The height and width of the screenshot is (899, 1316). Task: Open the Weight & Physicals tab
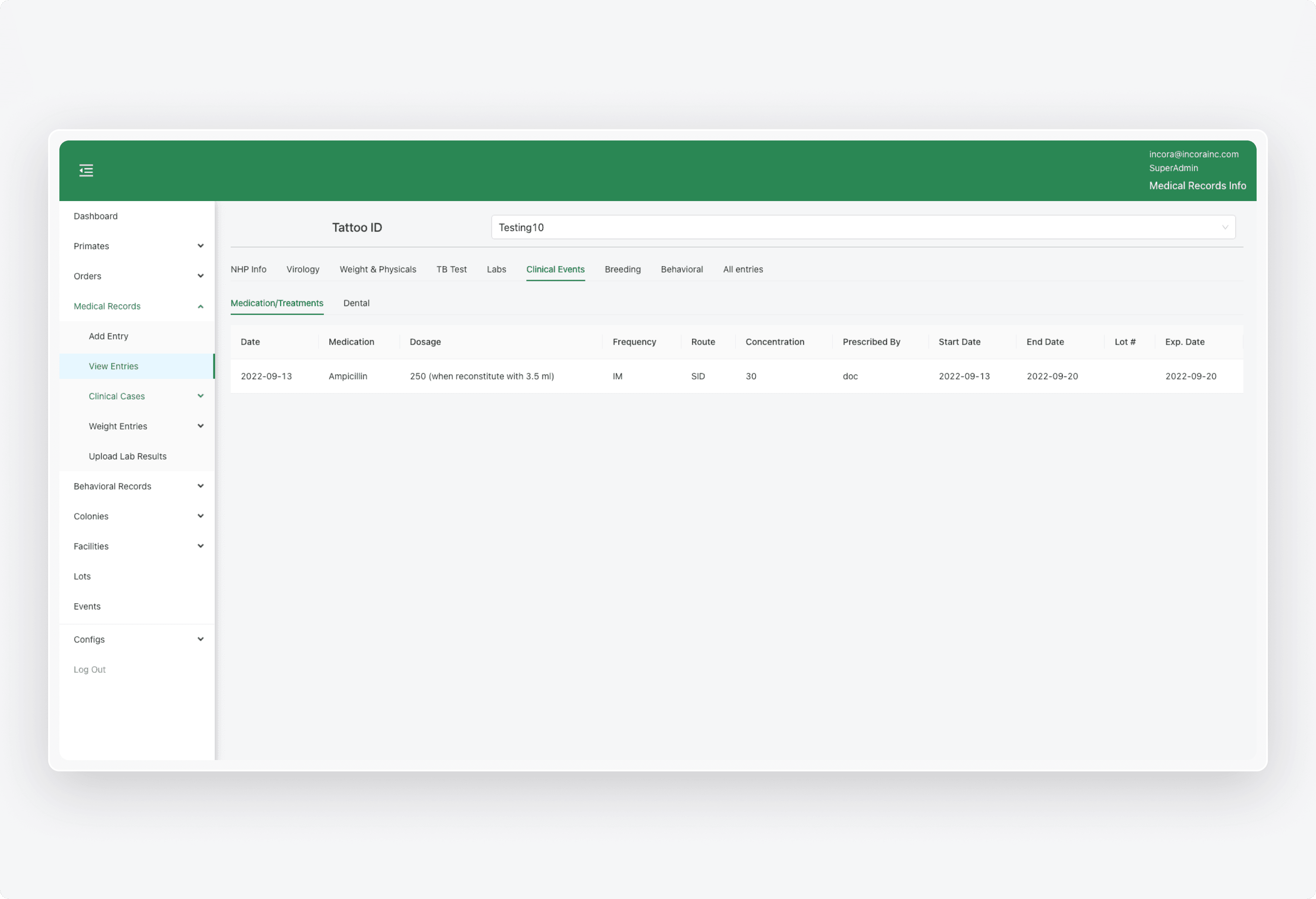[x=378, y=270]
